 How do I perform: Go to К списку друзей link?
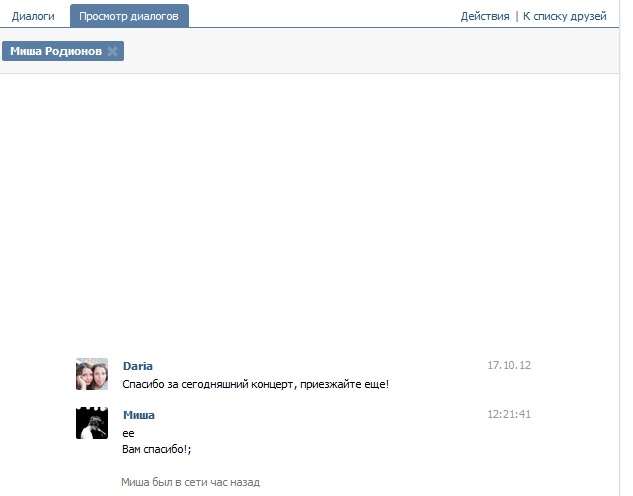click(564, 16)
